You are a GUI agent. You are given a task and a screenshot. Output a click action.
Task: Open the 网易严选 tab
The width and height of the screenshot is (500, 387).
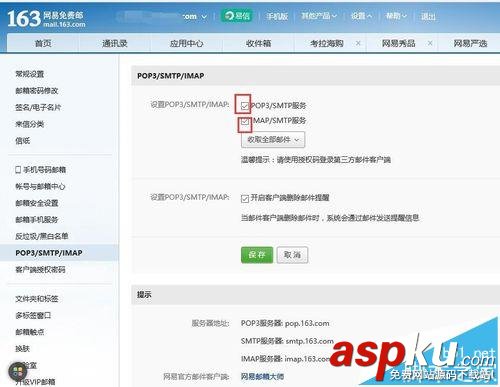pyautogui.click(x=470, y=43)
